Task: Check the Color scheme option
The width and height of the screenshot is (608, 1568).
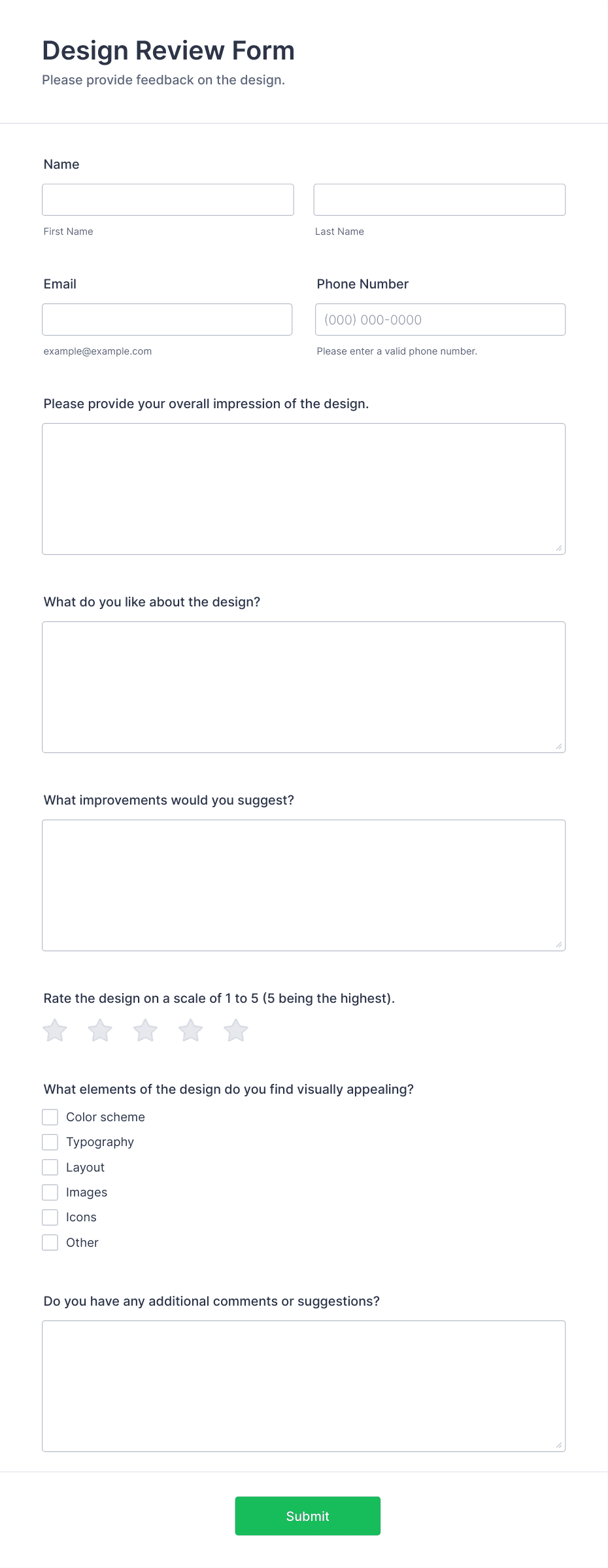Action: pyautogui.click(x=50, y=1117)
